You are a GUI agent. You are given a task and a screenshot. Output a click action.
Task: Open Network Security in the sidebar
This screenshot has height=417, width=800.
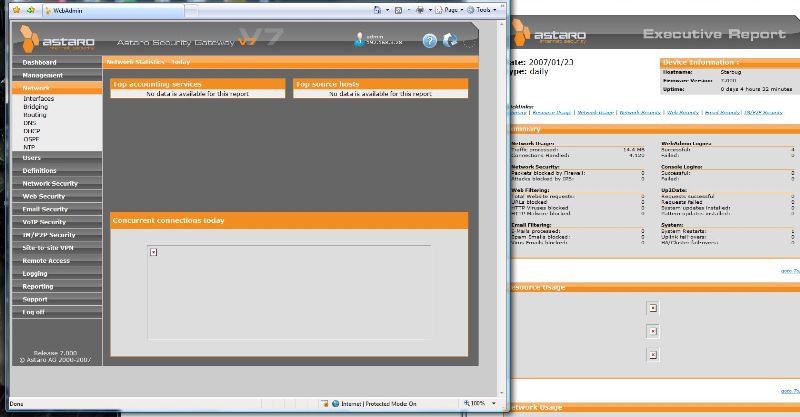point(50,184)
